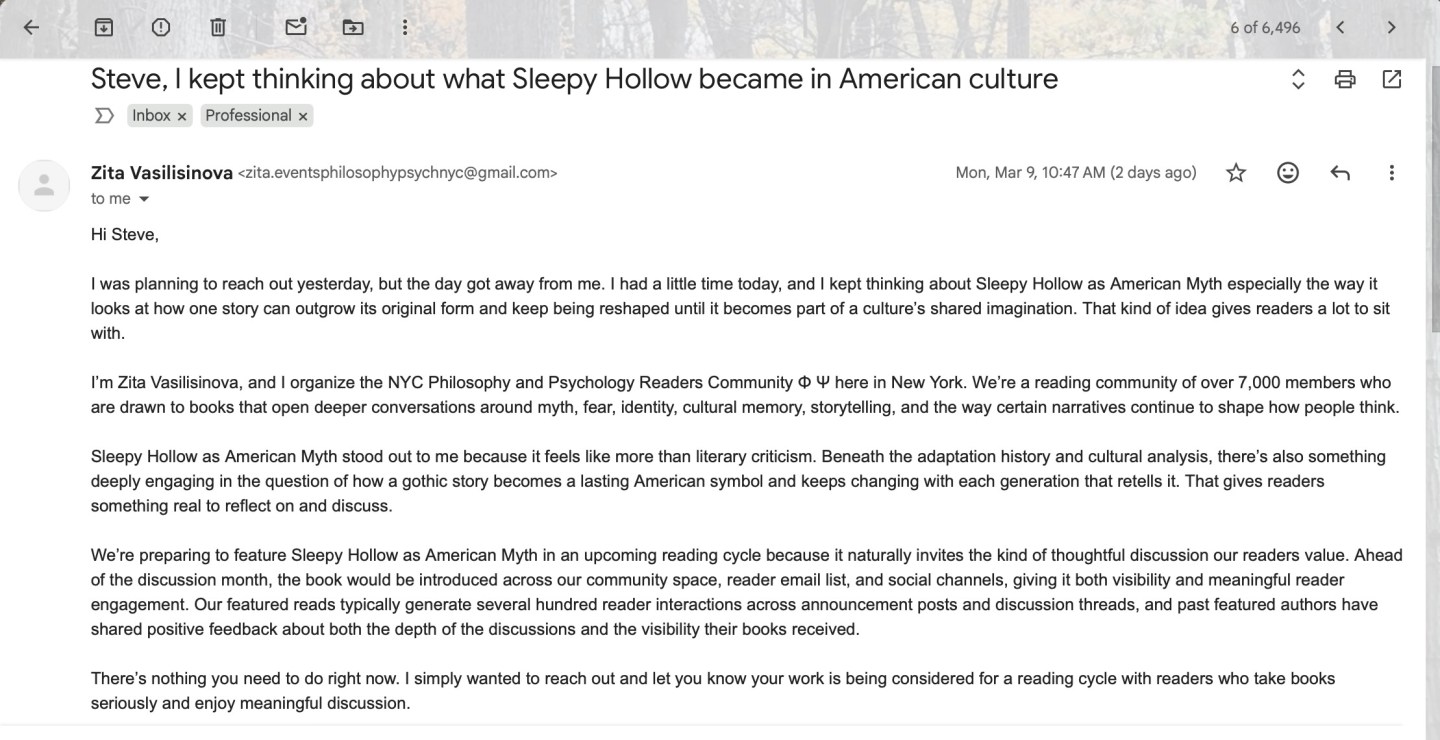Click the sender's profile avatar
This screenshot has height=740, width=1440.
coord(43,185)
